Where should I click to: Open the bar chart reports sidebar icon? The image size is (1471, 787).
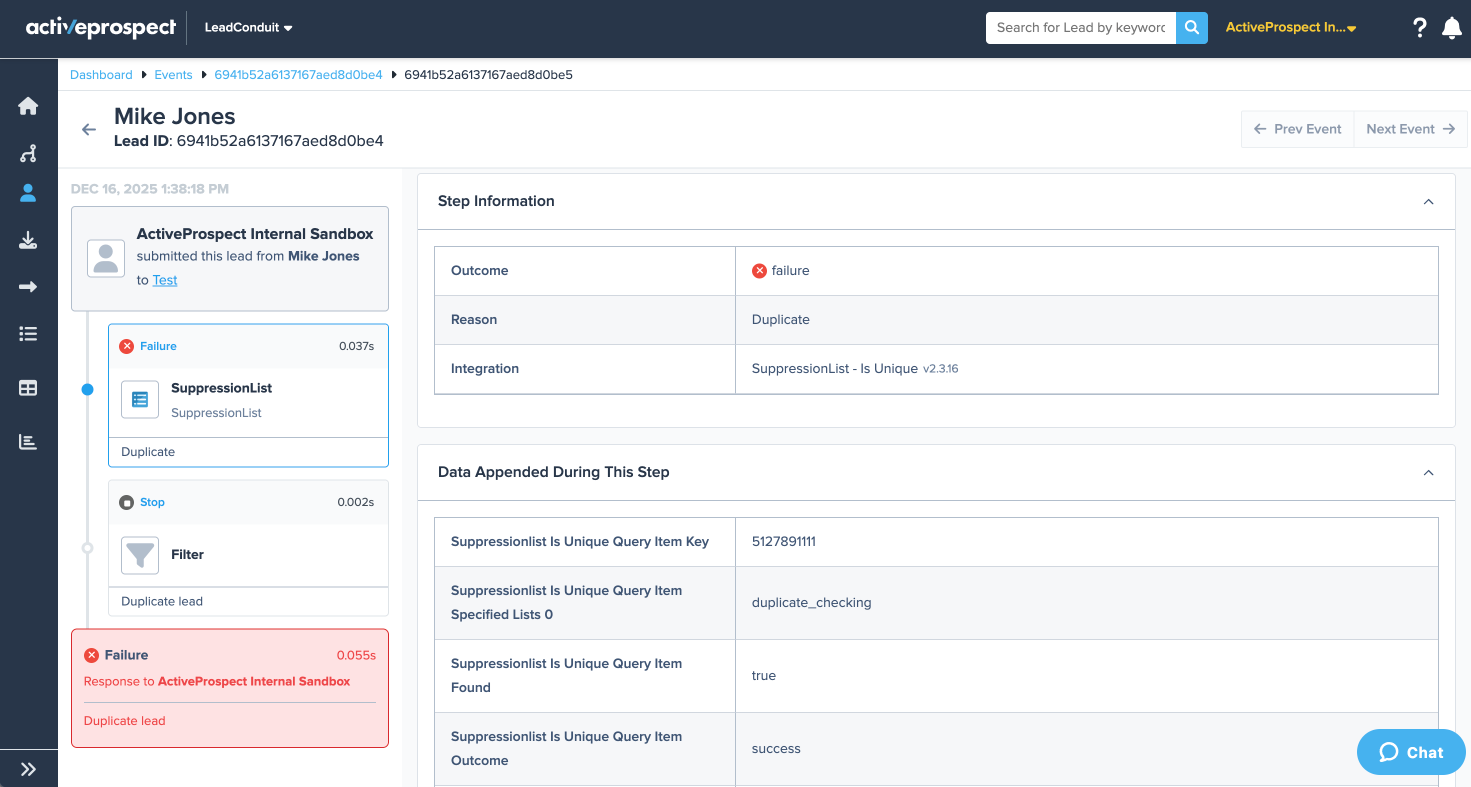pyautogui.click(x=28, y=441)
